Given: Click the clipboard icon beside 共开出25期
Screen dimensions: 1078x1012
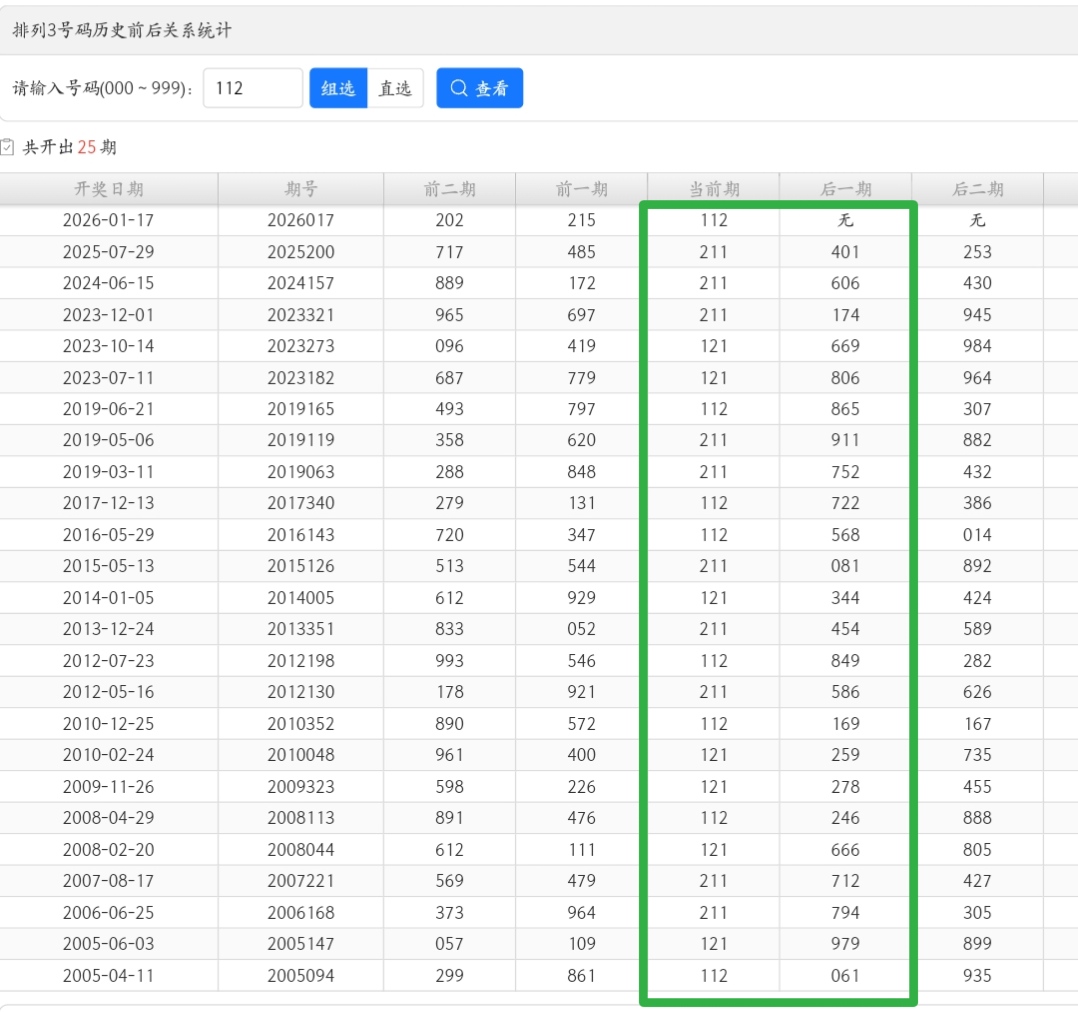Looking at the screenshot, I should point(7,147).
